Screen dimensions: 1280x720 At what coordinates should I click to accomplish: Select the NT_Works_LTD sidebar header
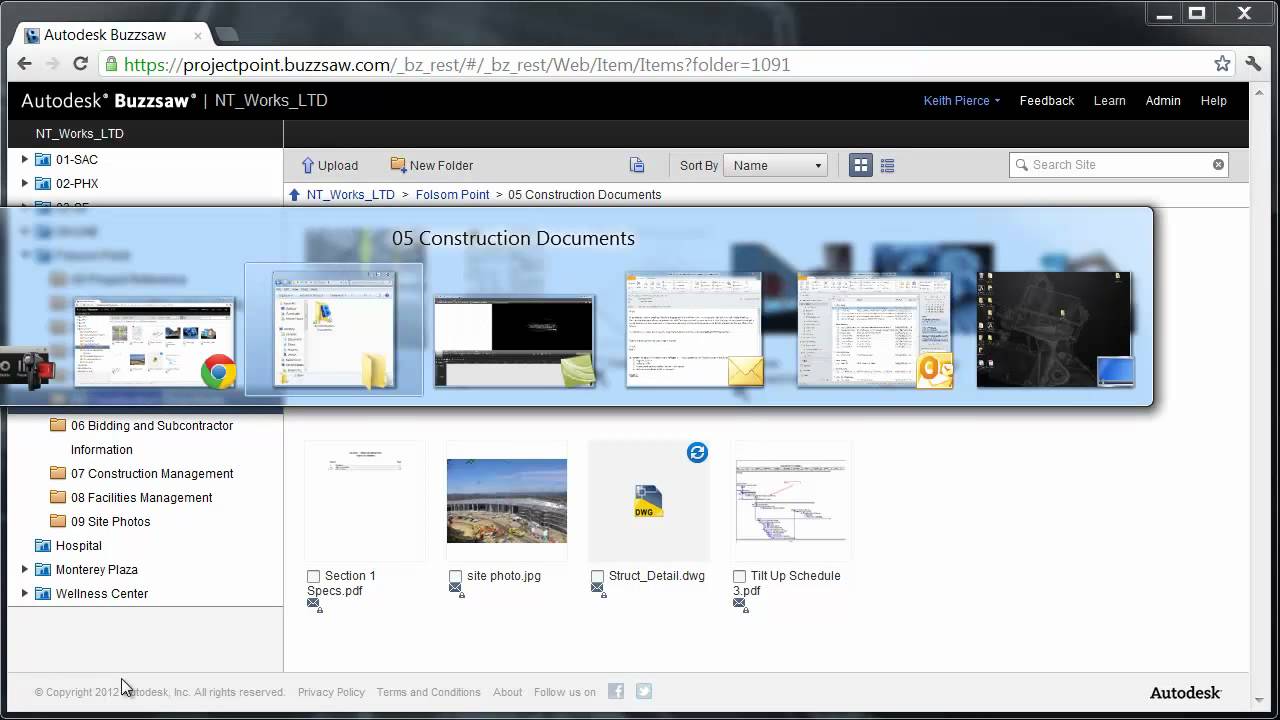point(80,133)
